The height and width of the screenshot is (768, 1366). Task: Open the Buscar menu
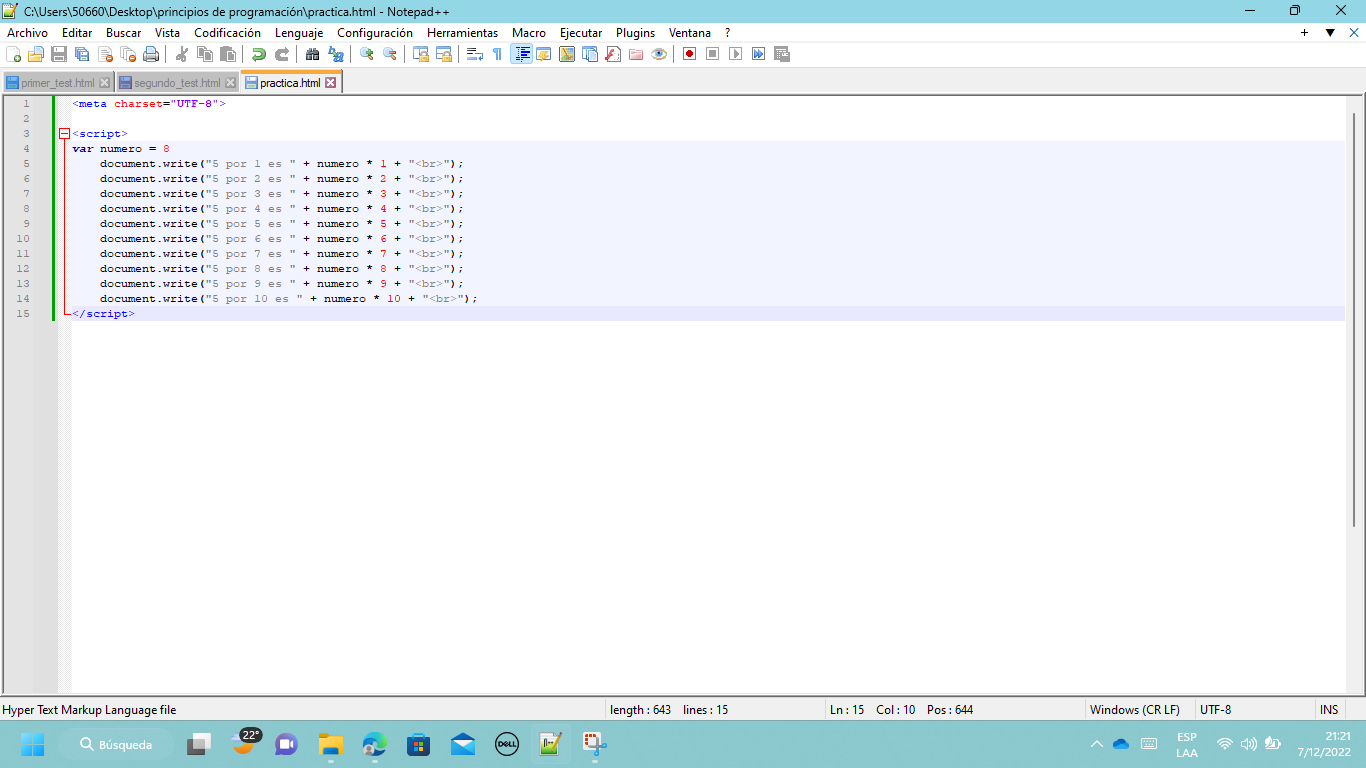pos(124,33)
